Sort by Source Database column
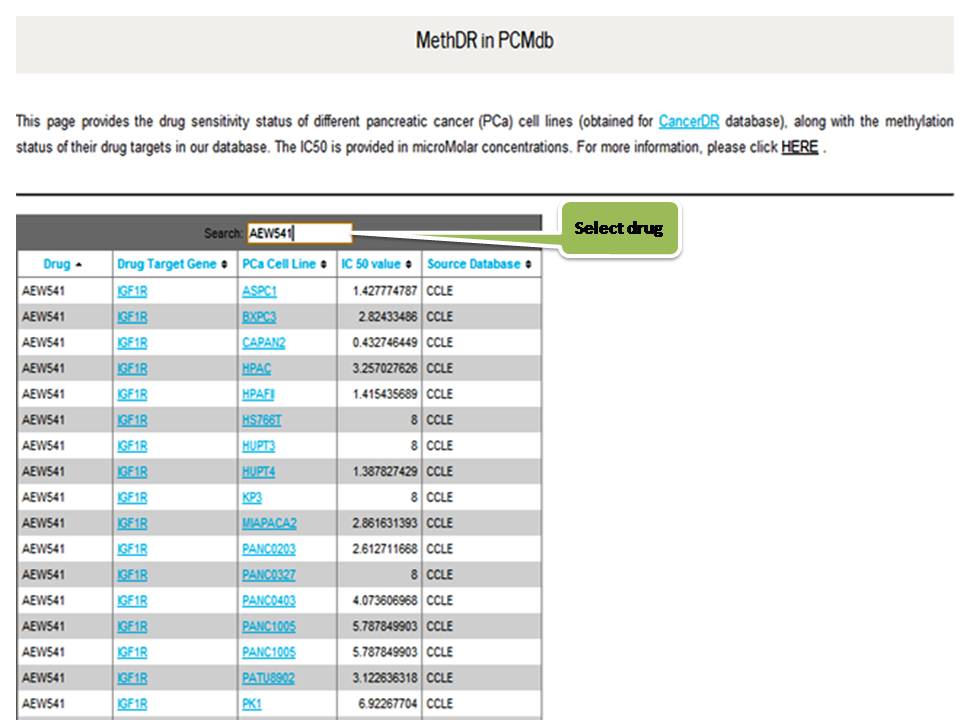This screenshot has height=720, width=960. 479,264
